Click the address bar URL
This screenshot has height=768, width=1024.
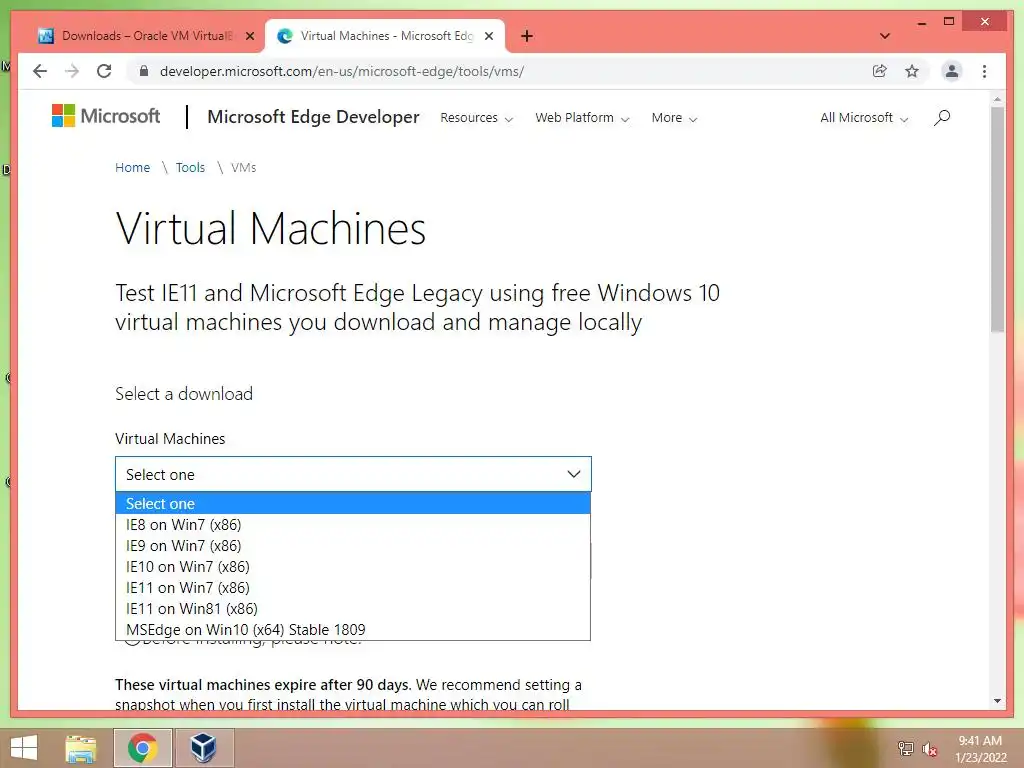pyautogui.click(x=342, y=71)
